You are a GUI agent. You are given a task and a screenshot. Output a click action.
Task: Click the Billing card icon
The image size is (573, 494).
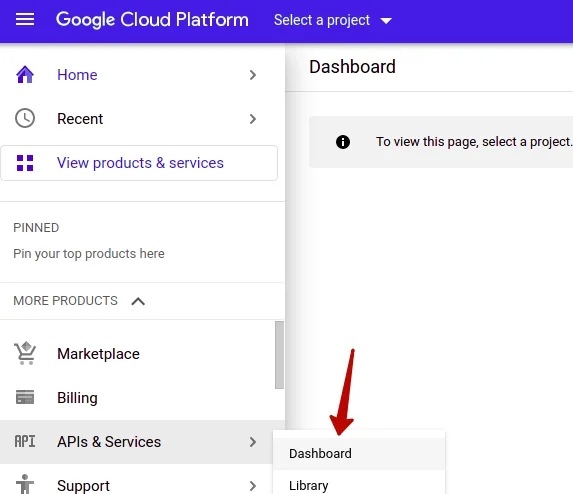pyautogui.click(x=25, y=397)
